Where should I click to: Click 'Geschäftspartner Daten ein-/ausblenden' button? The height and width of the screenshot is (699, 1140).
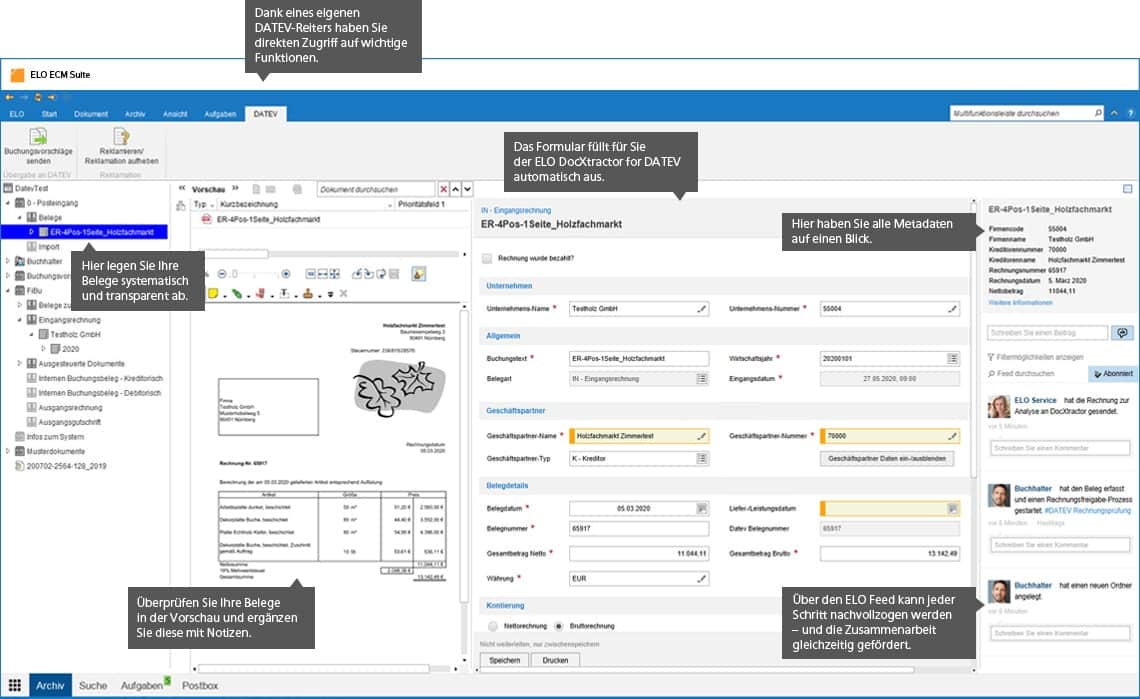887,458
